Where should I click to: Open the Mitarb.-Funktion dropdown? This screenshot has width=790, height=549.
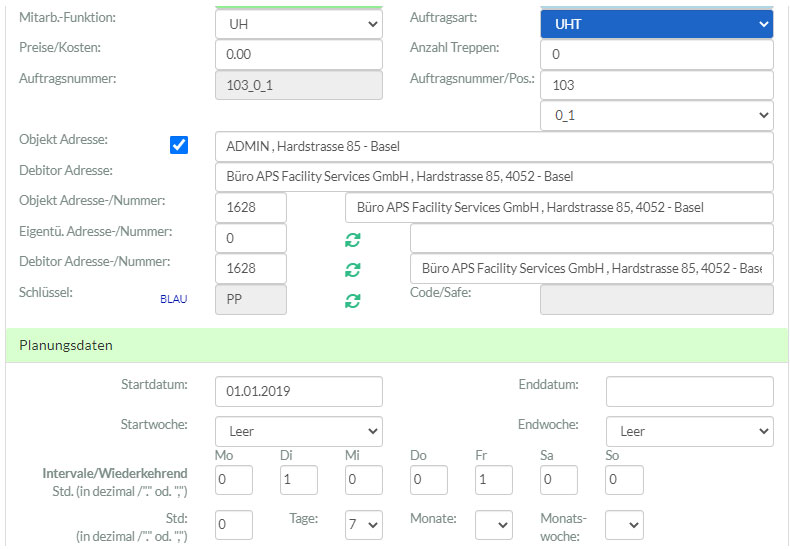298,24
